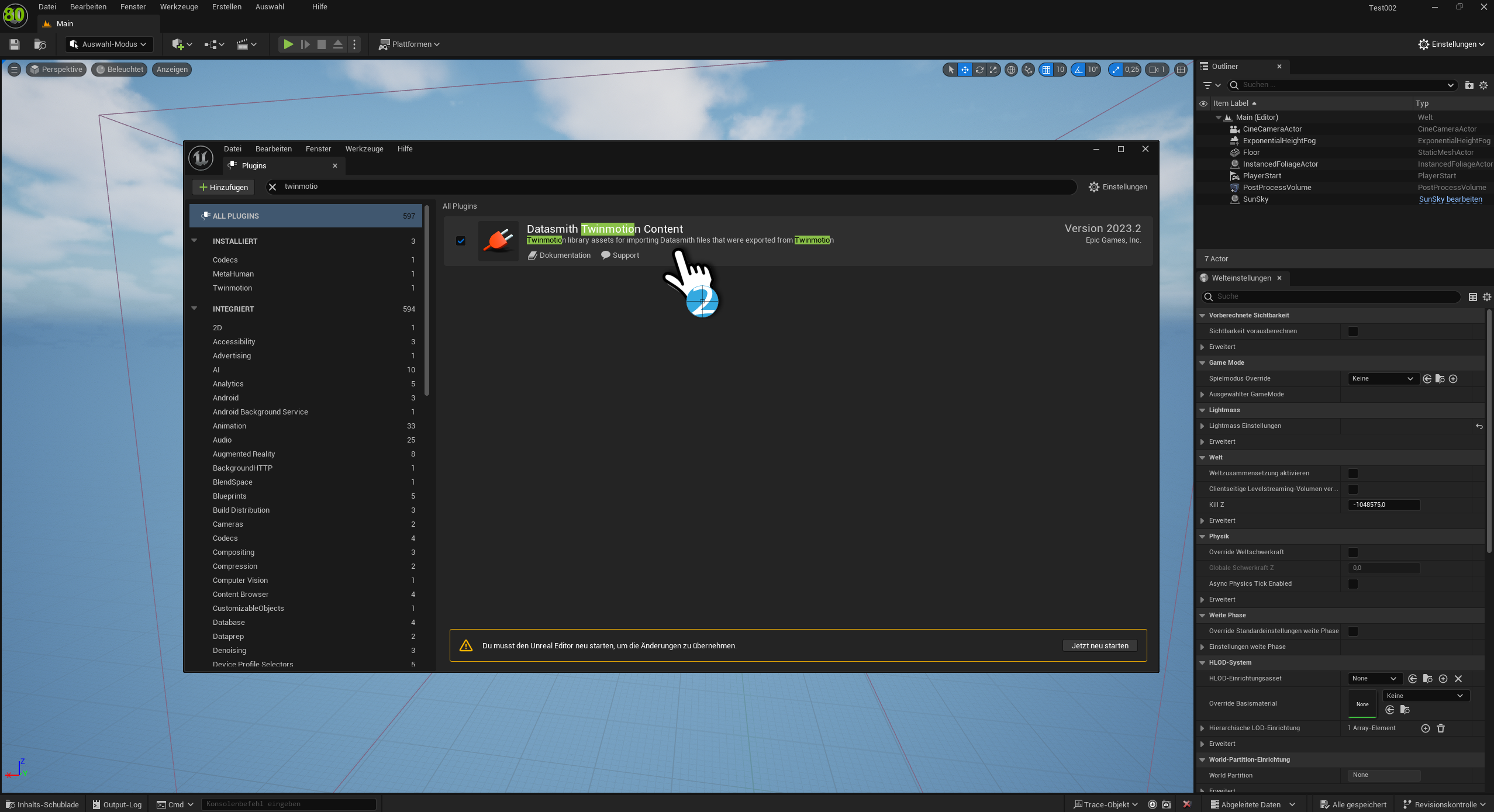Clear the plugin search with the X
This screenshot has width=1494, height=812.
point(272,187)
